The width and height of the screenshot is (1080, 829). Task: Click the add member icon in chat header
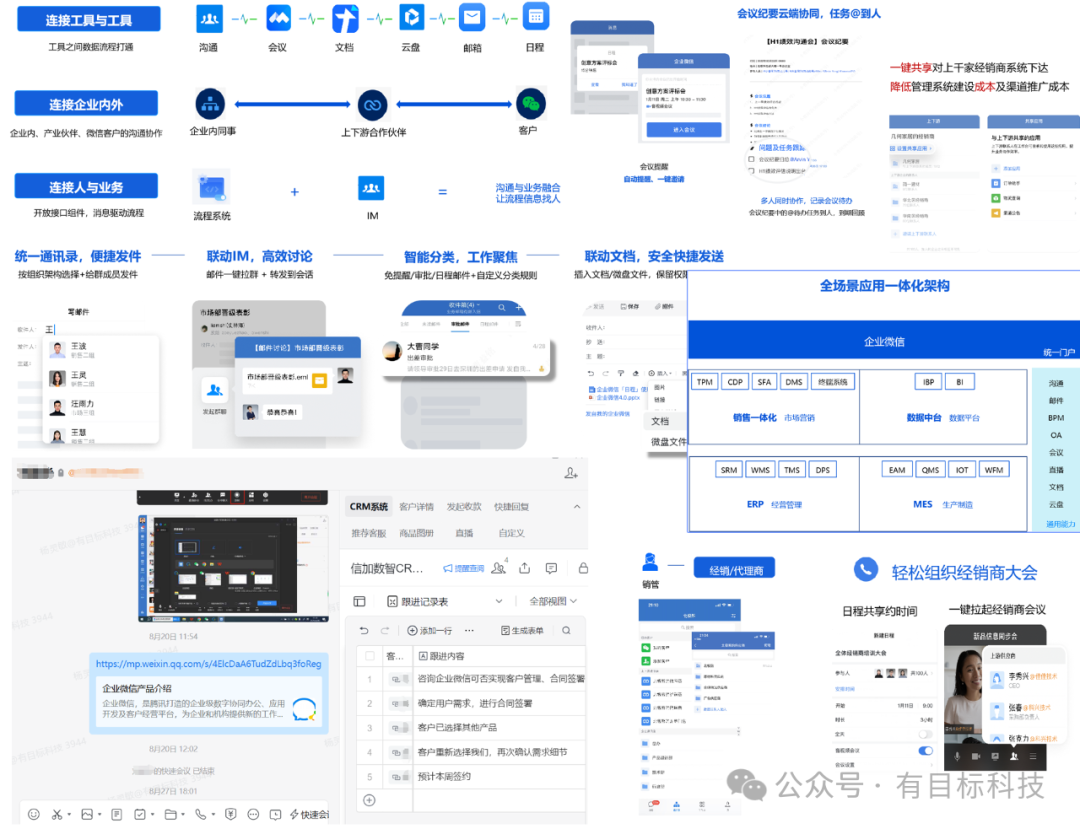[571, 473]
